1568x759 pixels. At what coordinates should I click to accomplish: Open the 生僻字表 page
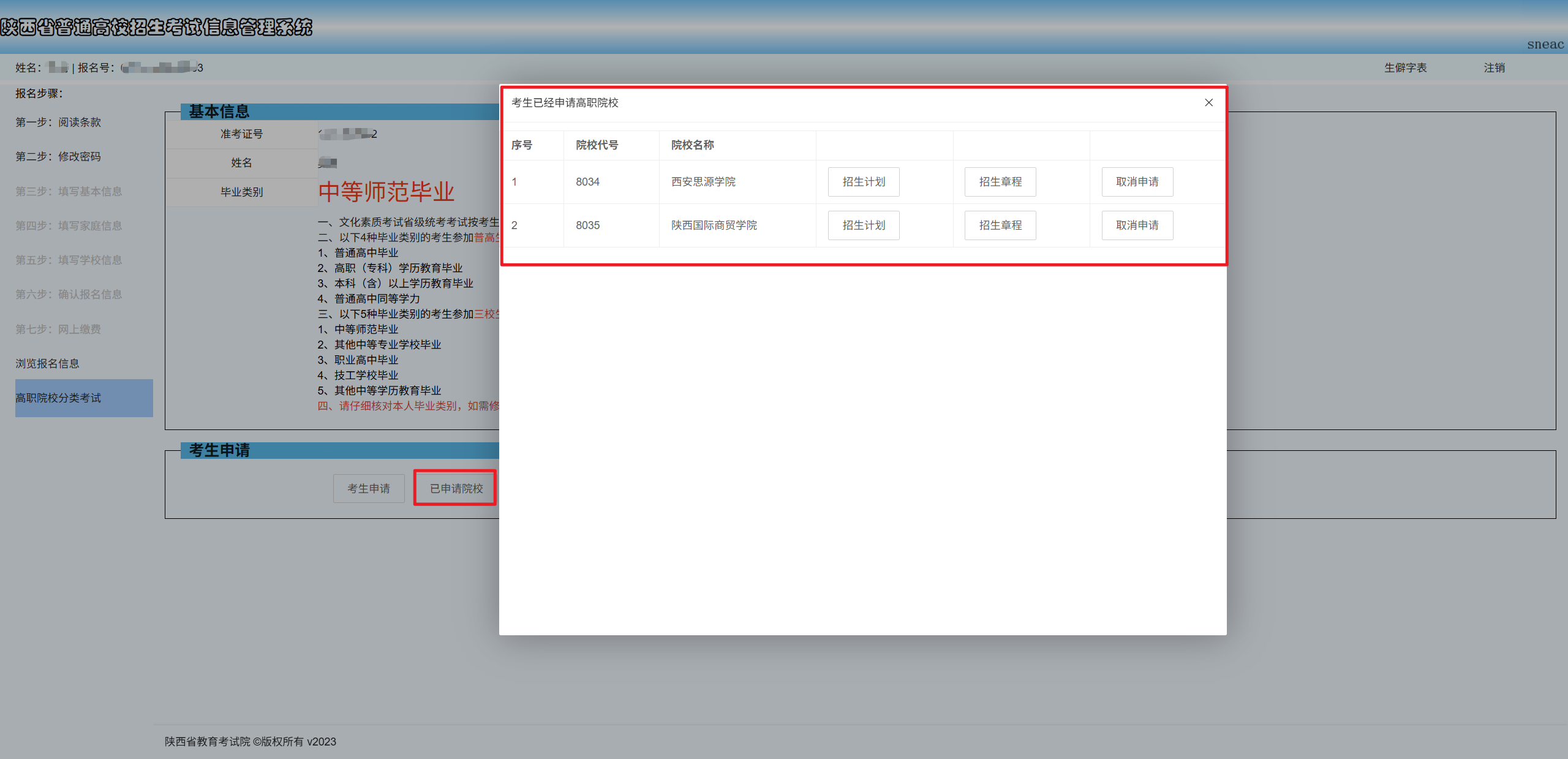1406,67
